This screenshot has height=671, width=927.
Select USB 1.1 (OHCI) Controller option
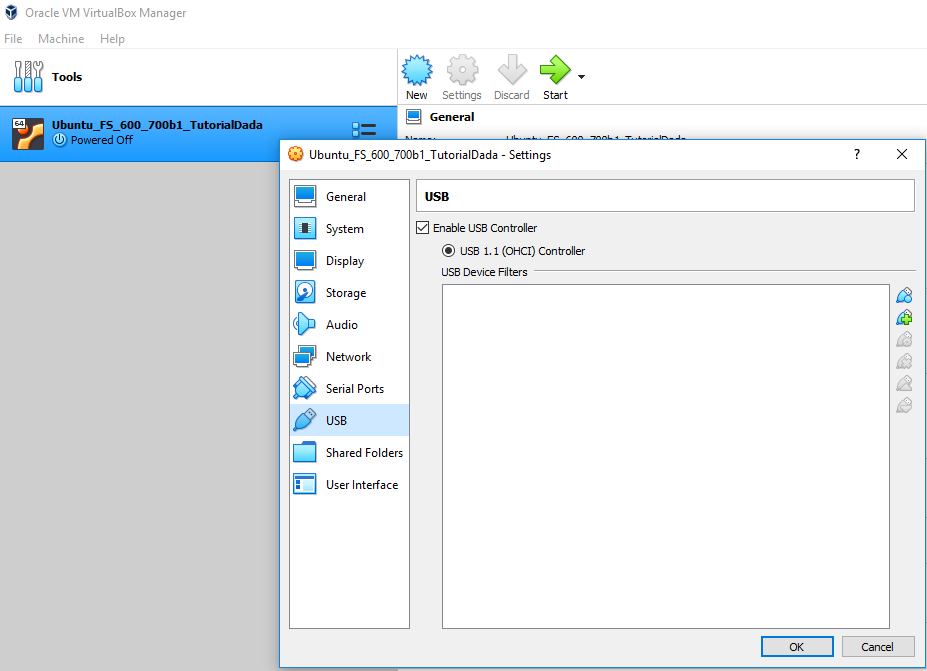coord(449,251)
